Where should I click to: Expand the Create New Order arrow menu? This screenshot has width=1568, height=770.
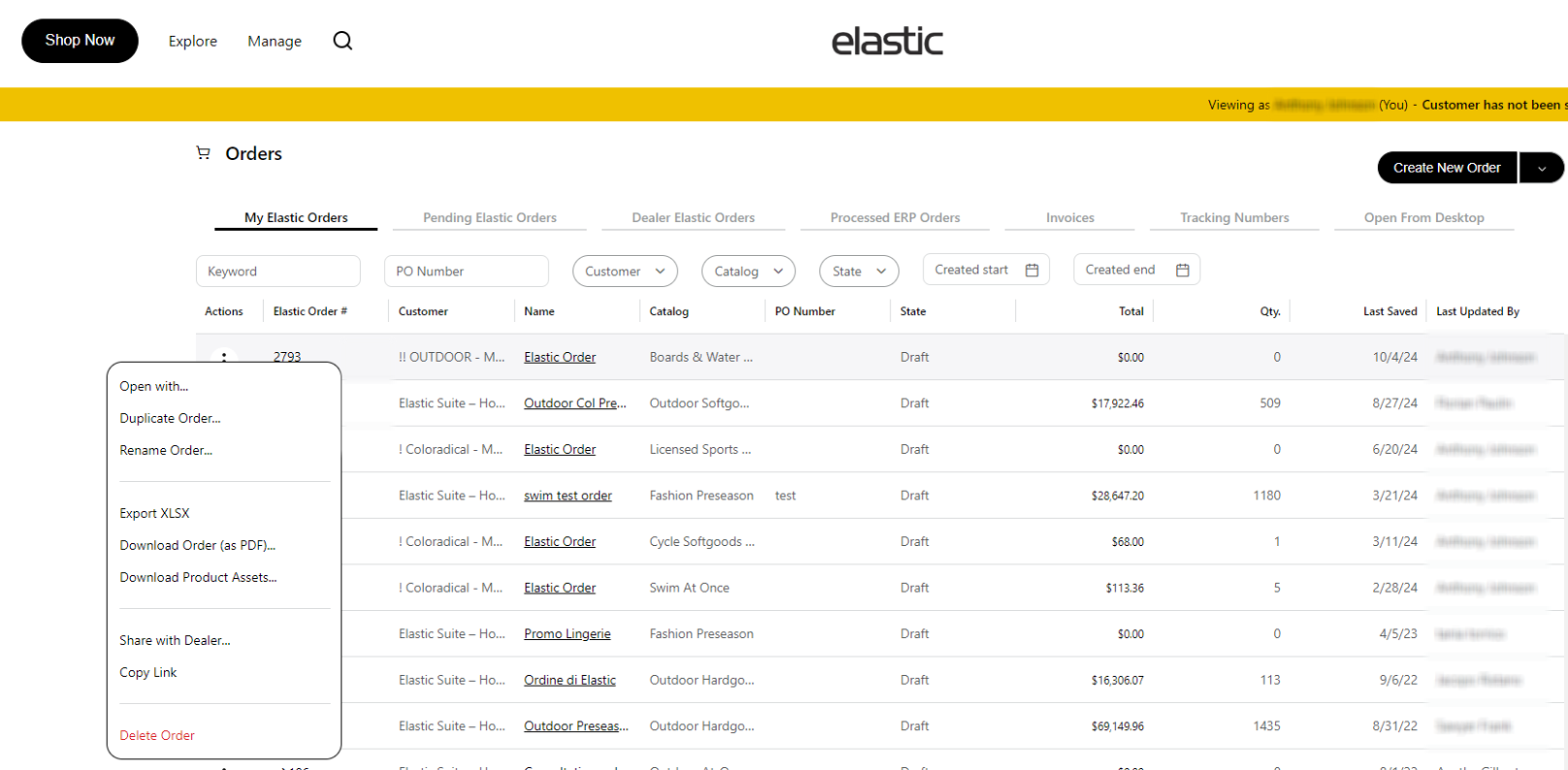click(x=1541, y=168)
